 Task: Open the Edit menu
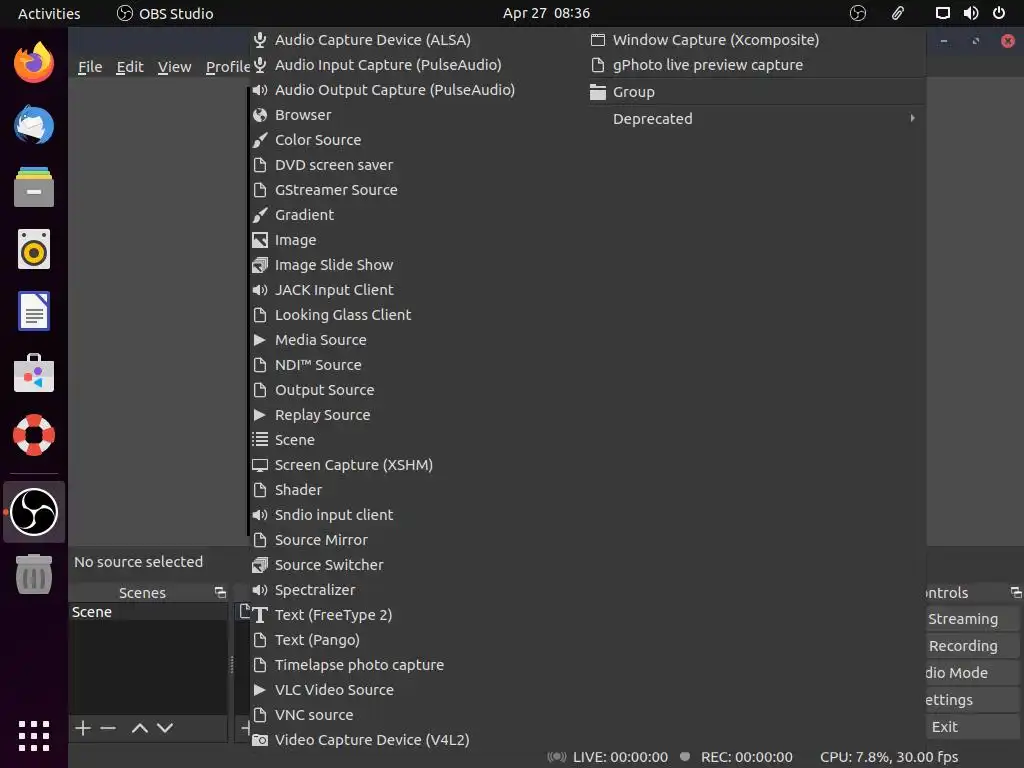coord(130,67)
